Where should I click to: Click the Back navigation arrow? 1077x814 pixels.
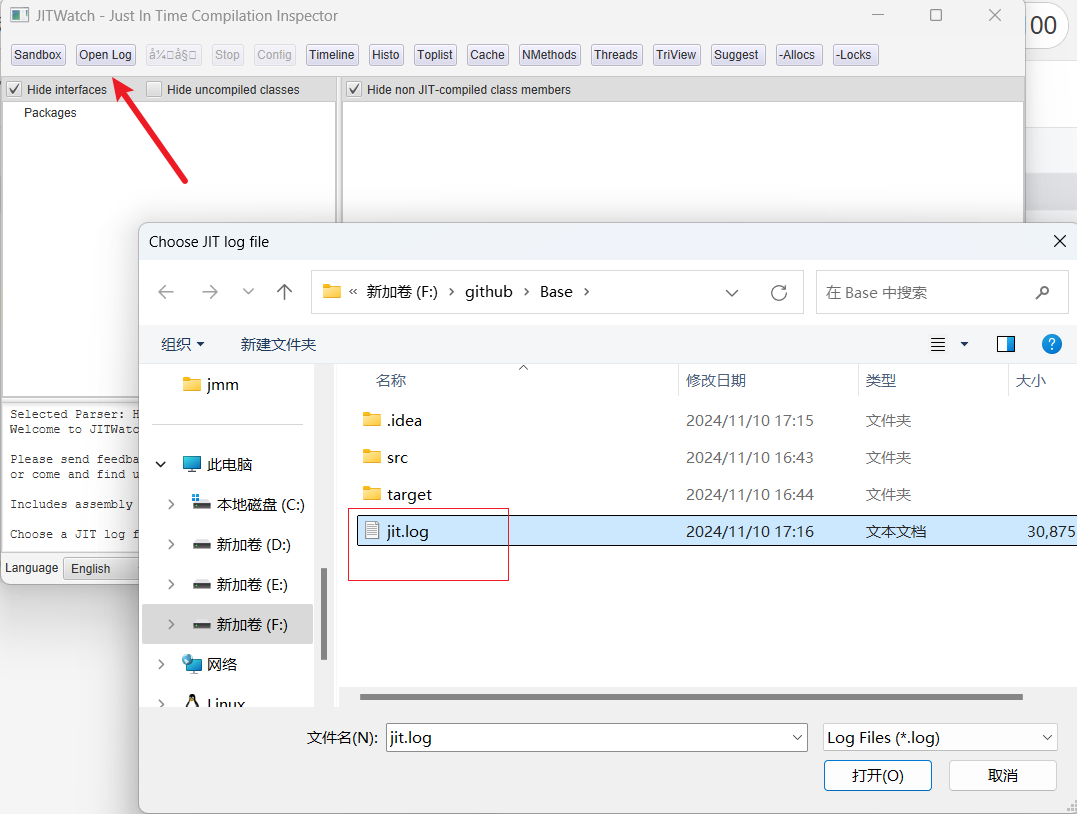pos(166,292)
